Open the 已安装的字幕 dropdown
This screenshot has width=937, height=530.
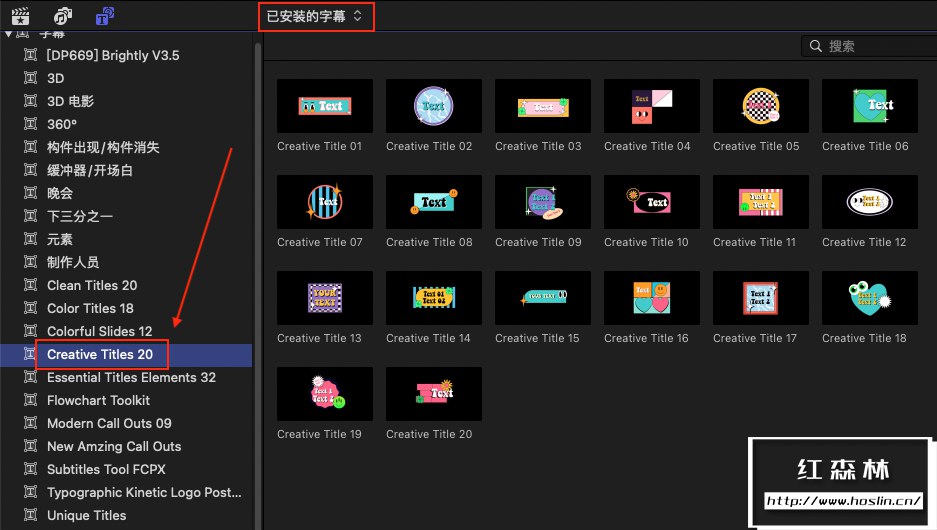315,16
